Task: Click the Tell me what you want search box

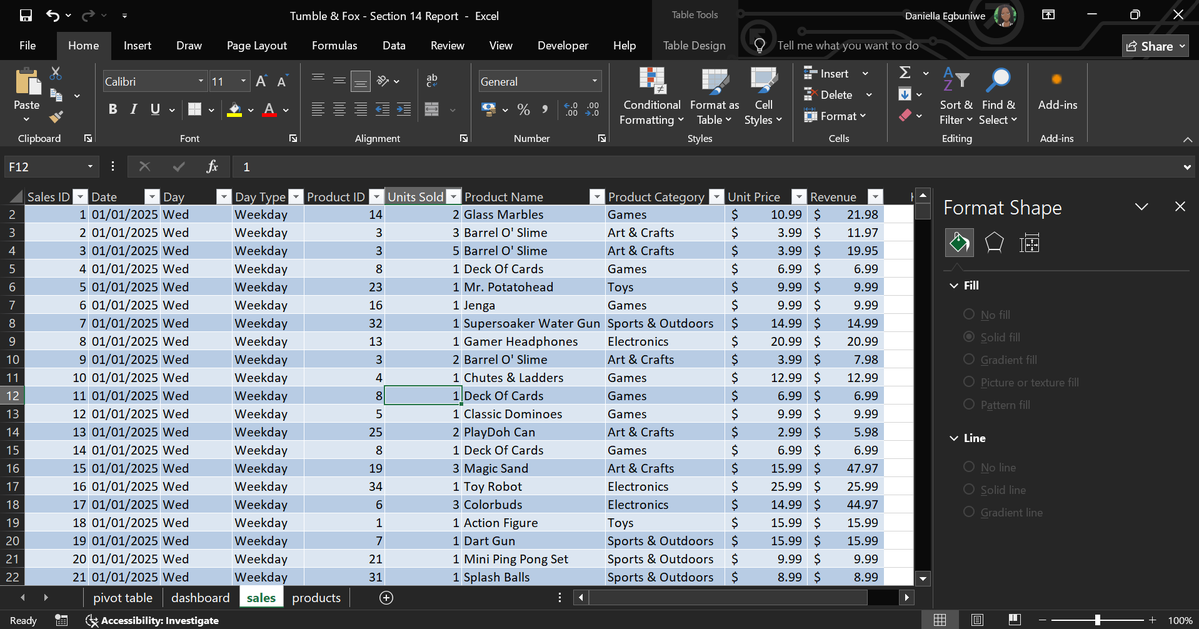Action: coord(847,45)
